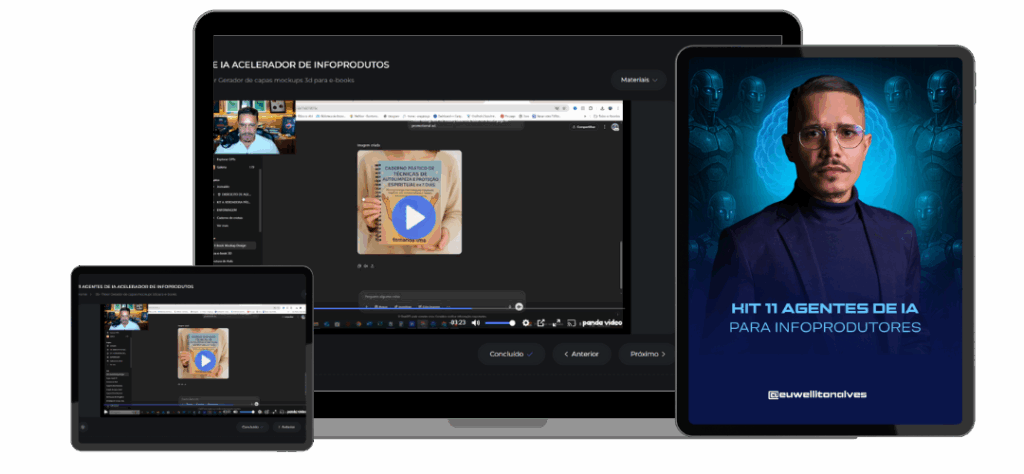This screenshot has height=474, width=1024.
Task: Play the video on the laptop screen
Action: (x=413, y=218)
